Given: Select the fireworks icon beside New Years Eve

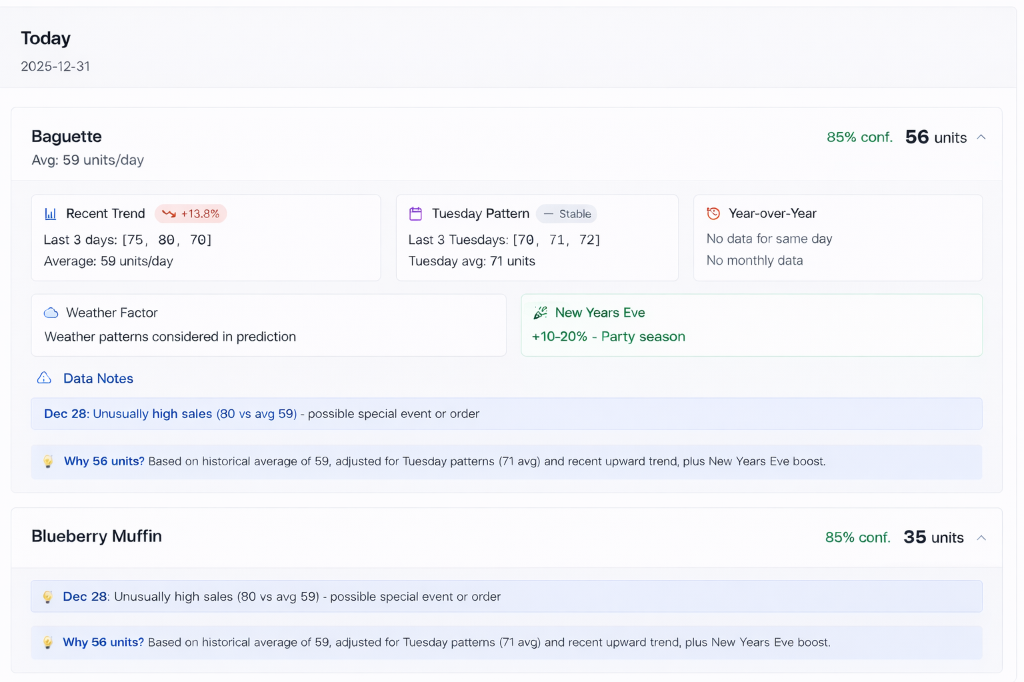Looking at the screenshot, I should [541, 312].
